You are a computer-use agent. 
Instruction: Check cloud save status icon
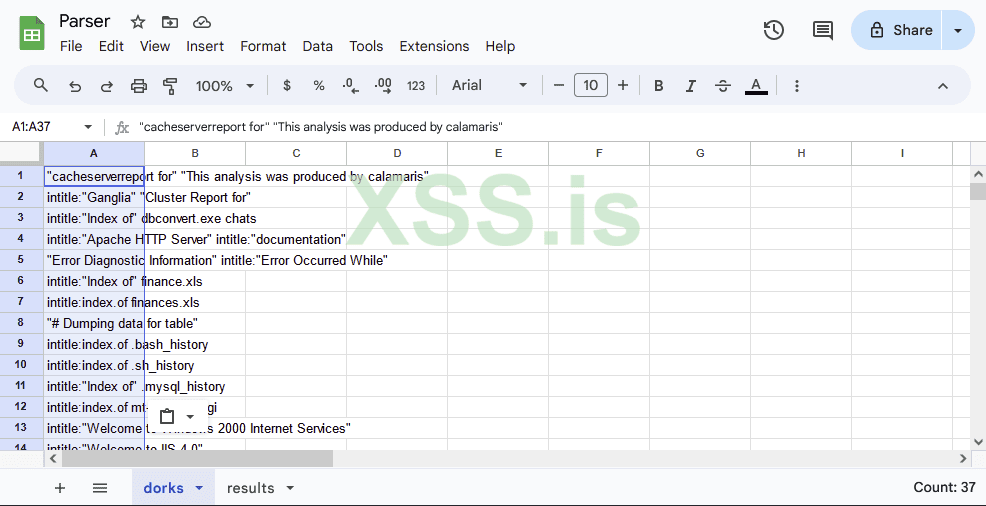(x=201, y=23)
